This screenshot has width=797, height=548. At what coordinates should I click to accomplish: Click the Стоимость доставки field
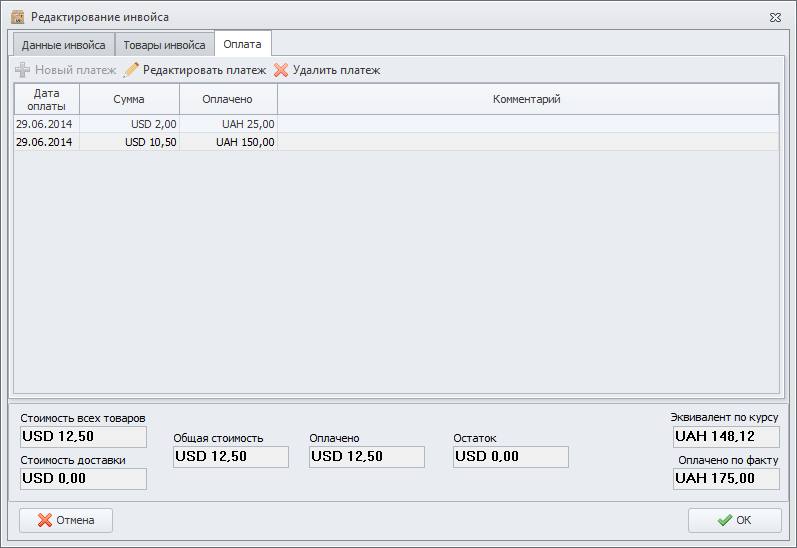click(83, 479)
